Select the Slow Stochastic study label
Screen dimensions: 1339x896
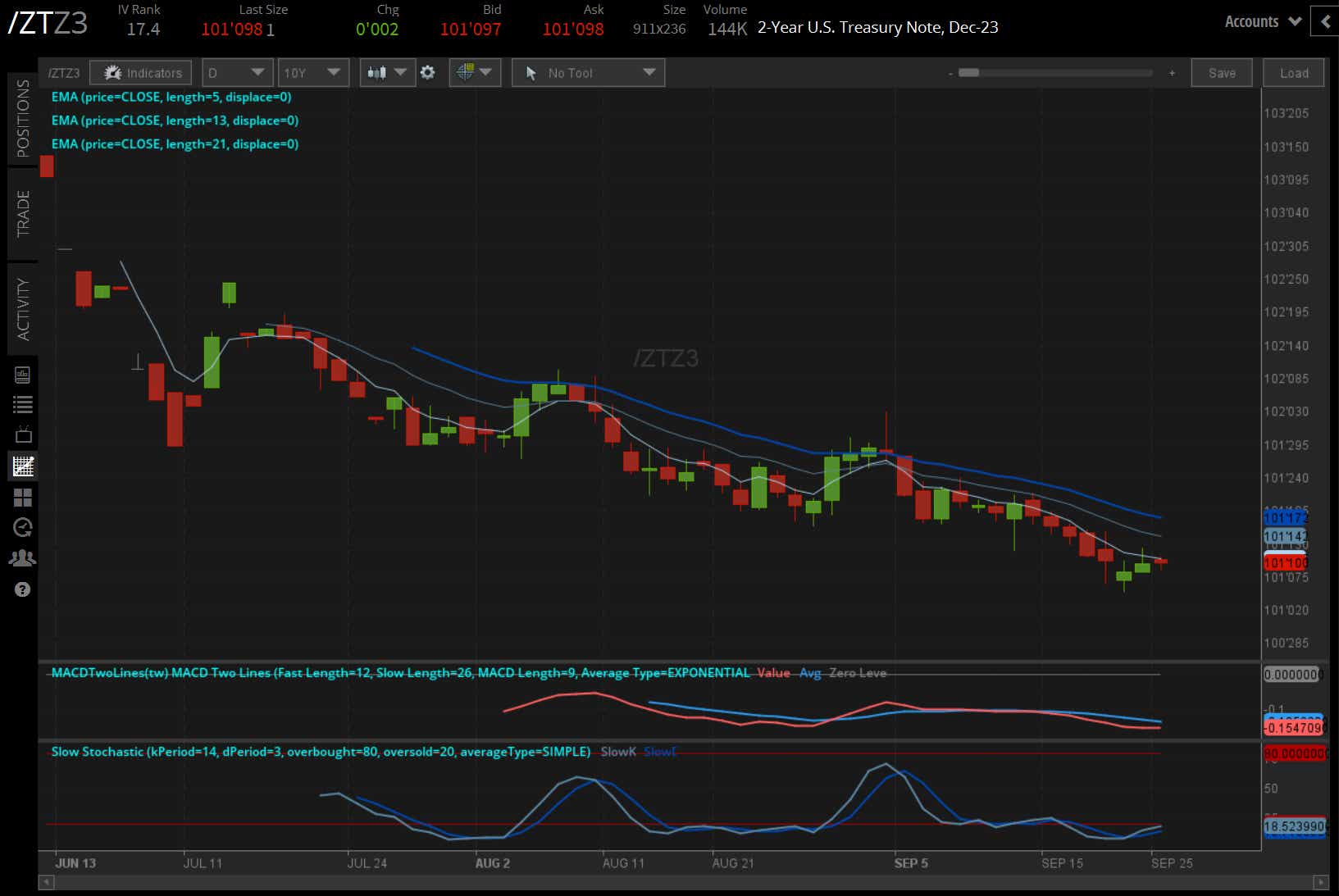click(321, 752)
